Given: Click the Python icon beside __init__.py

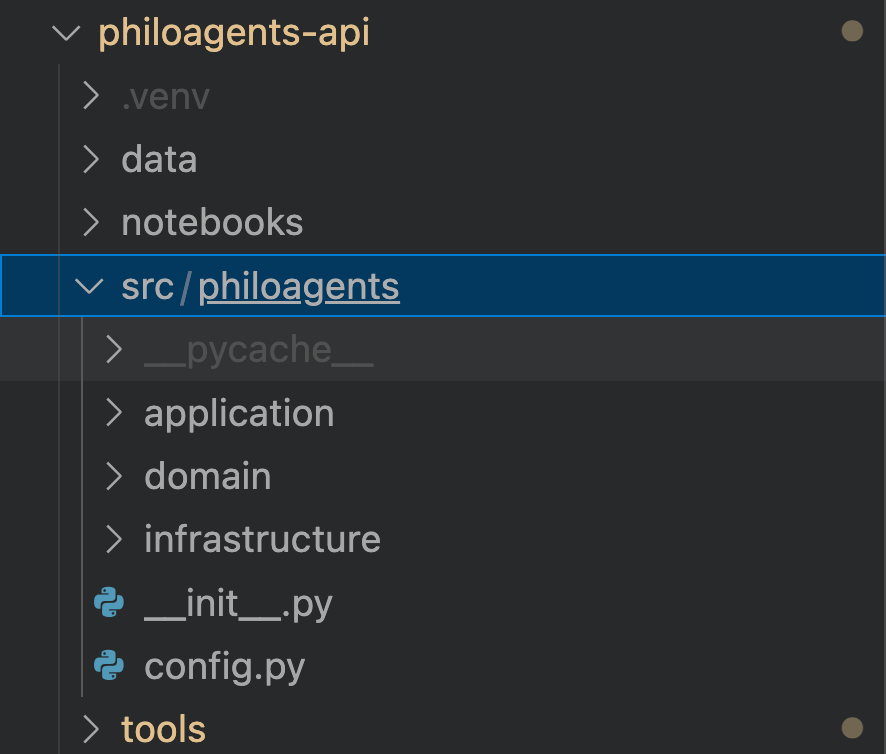Looking at the screenshot, I should [x=109, y=603].
